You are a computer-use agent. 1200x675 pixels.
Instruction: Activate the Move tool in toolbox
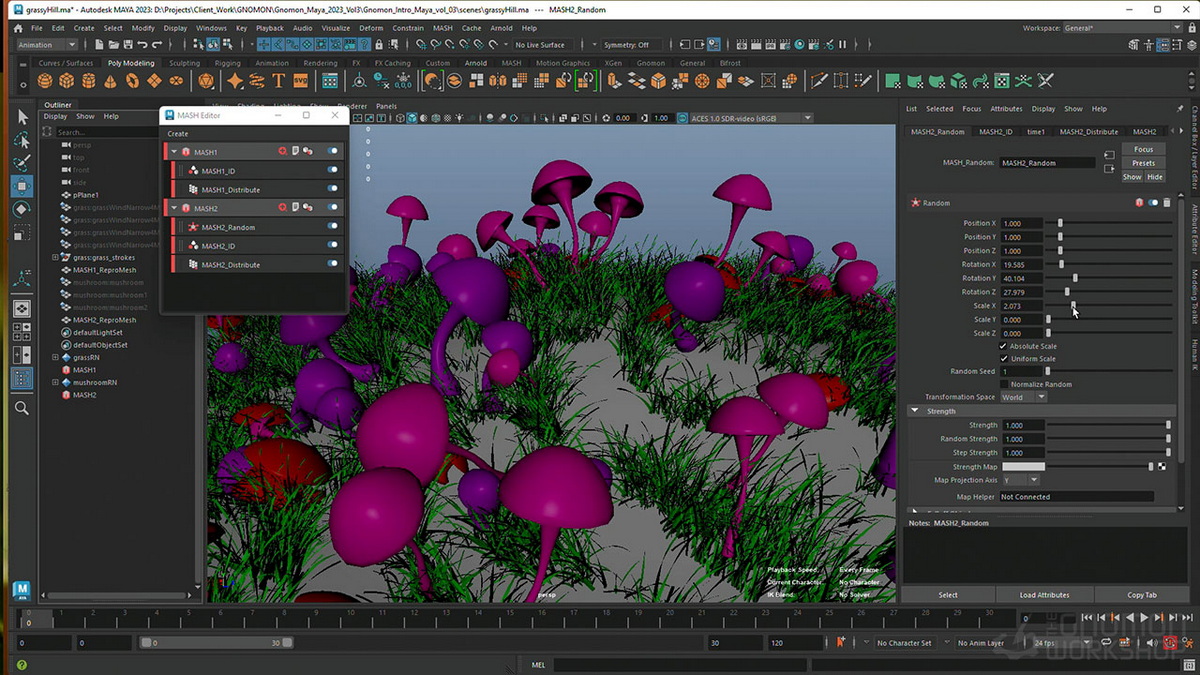point(22,186)
